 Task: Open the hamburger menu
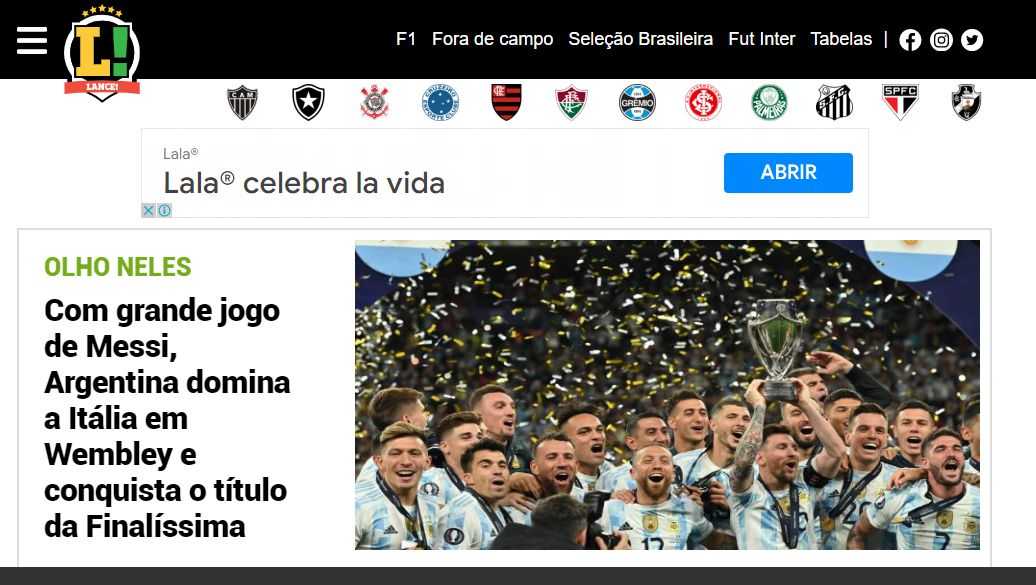[32, 40]
